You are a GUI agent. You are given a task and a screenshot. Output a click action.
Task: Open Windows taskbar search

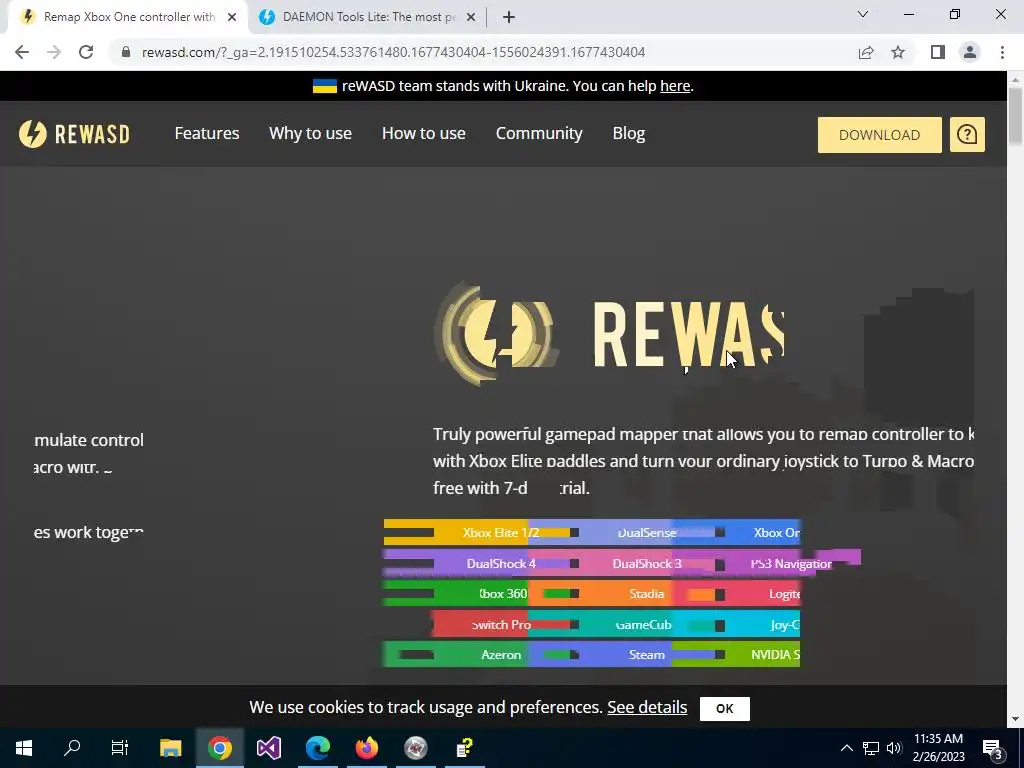click(x=72, y=748)
